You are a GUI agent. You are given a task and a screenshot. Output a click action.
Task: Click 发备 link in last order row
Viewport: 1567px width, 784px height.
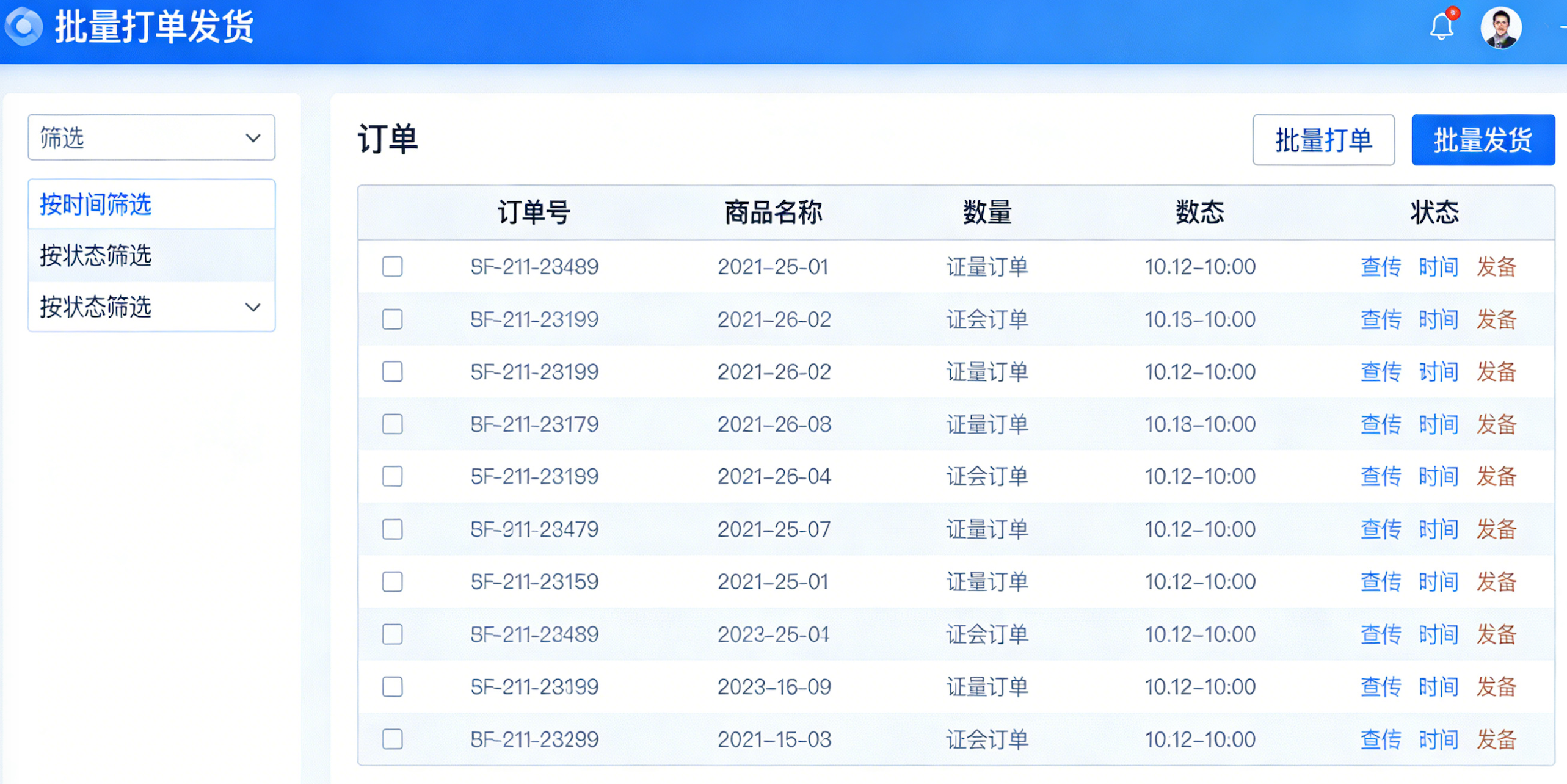pos(1496,739)
